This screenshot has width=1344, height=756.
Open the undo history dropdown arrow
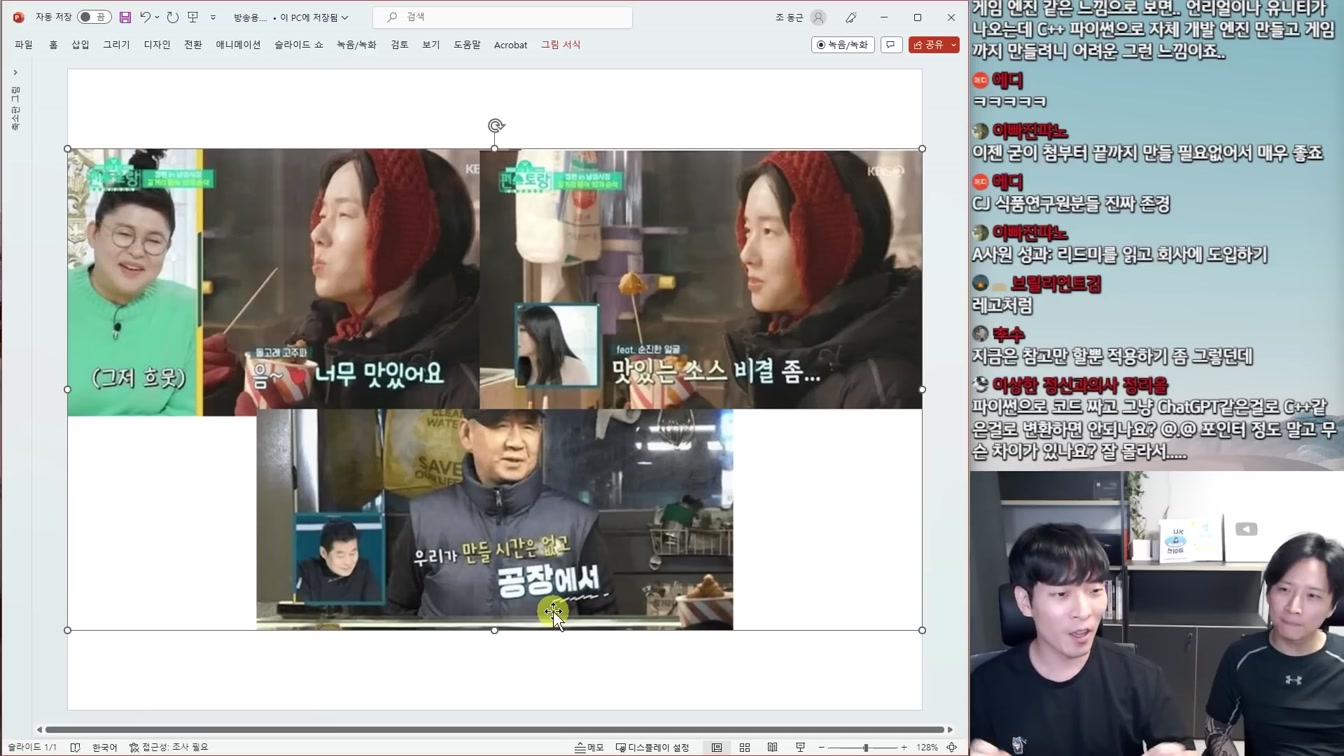click(157, 17)
